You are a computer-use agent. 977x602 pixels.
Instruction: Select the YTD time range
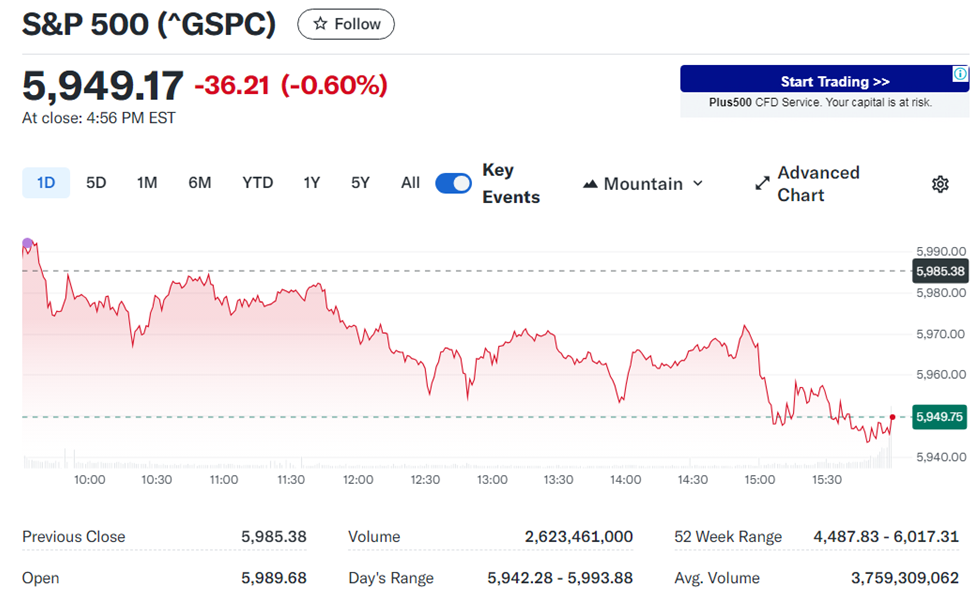(257, 183)
